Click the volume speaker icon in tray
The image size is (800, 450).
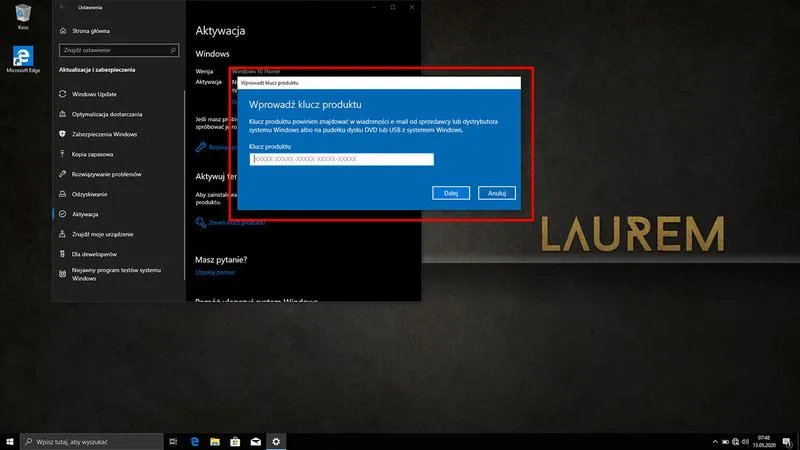click(745, 442)
